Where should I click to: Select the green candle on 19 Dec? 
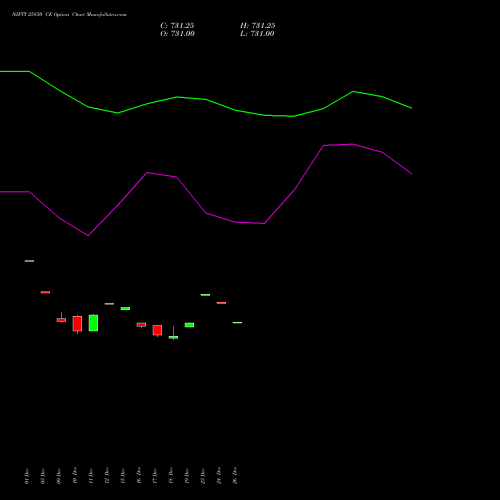tap(189, 325)
